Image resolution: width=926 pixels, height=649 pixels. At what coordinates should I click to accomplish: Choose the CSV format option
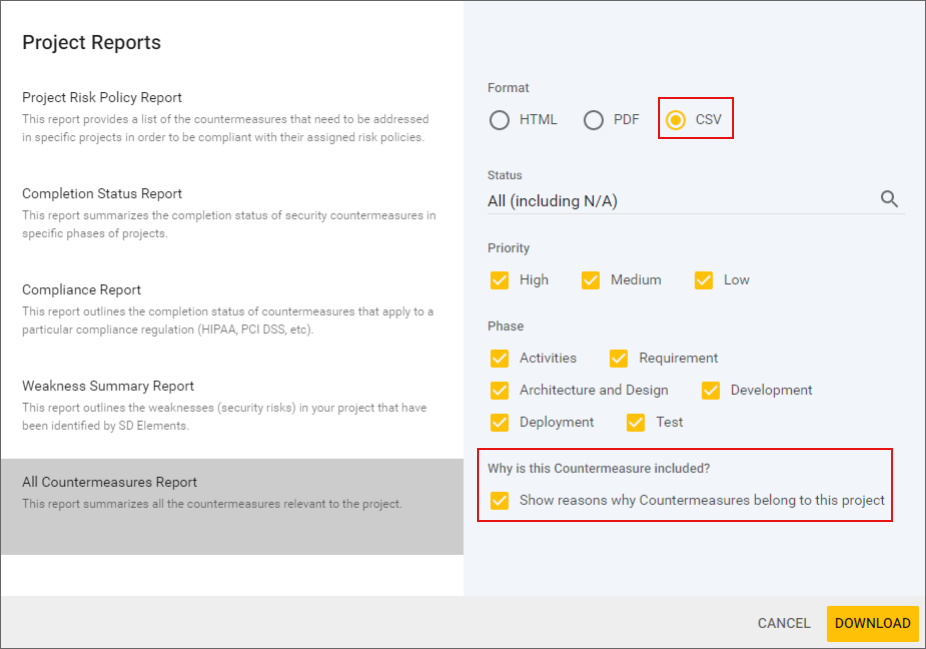(676, 120)
